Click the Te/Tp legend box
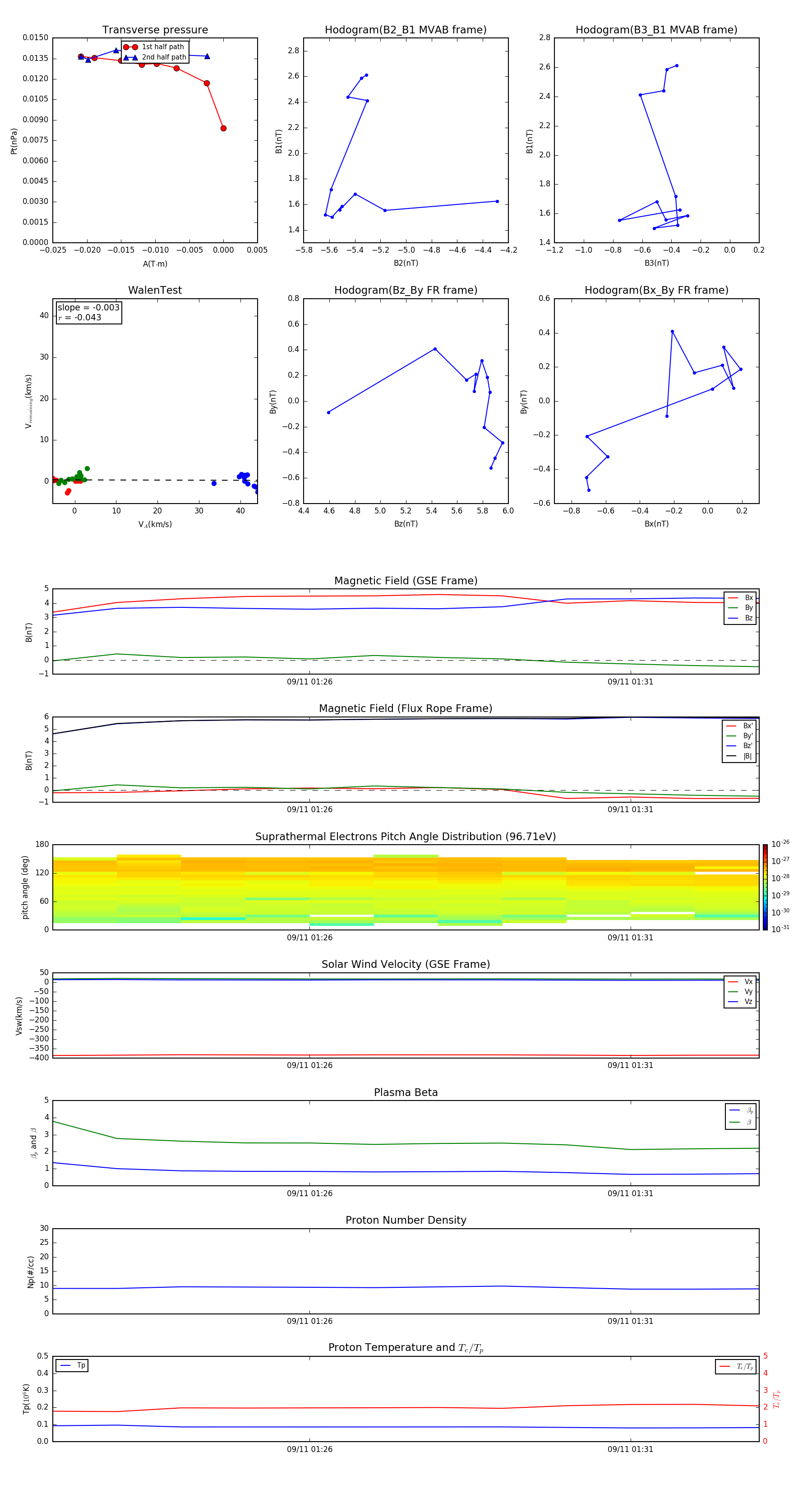Image resolution: width=812 pixels, height=1489 pixels. [736, 1366]
